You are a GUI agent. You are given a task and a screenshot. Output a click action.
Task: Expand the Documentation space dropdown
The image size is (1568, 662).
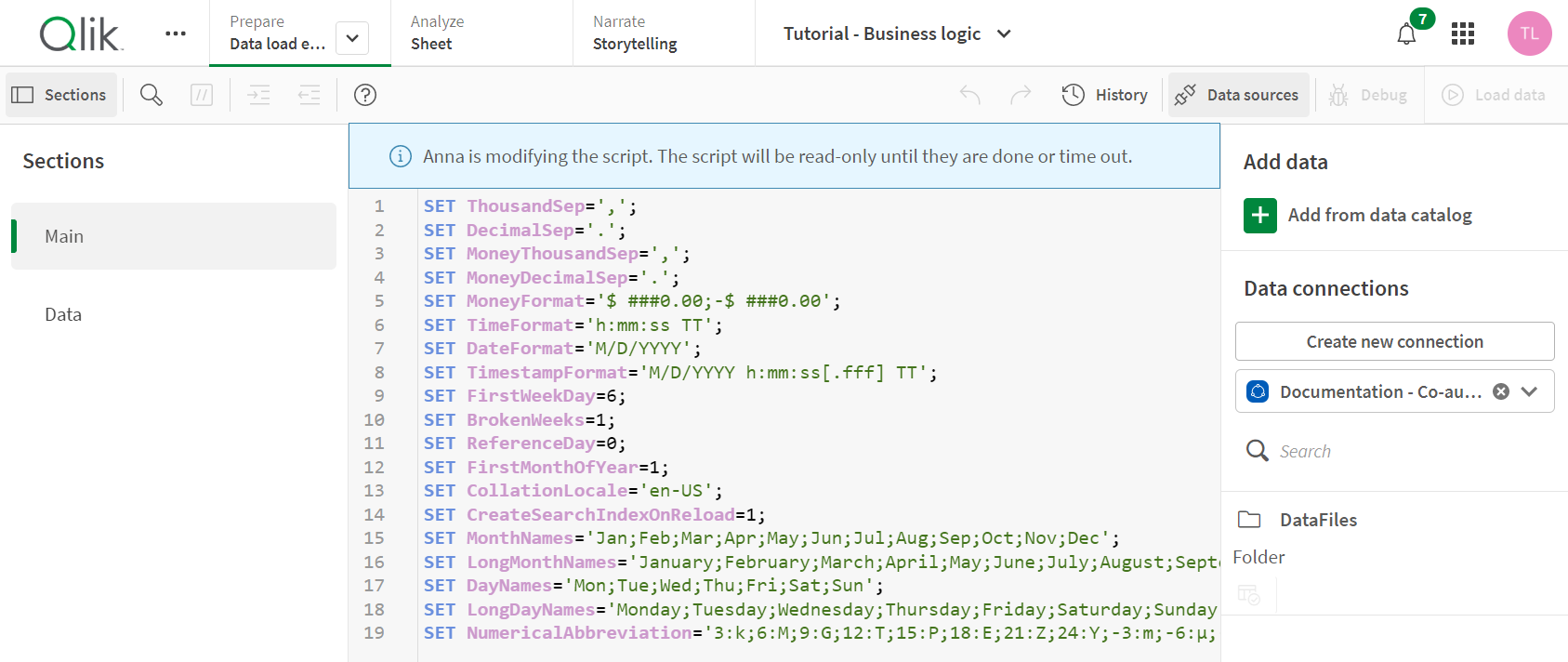tap(1530, 391)
